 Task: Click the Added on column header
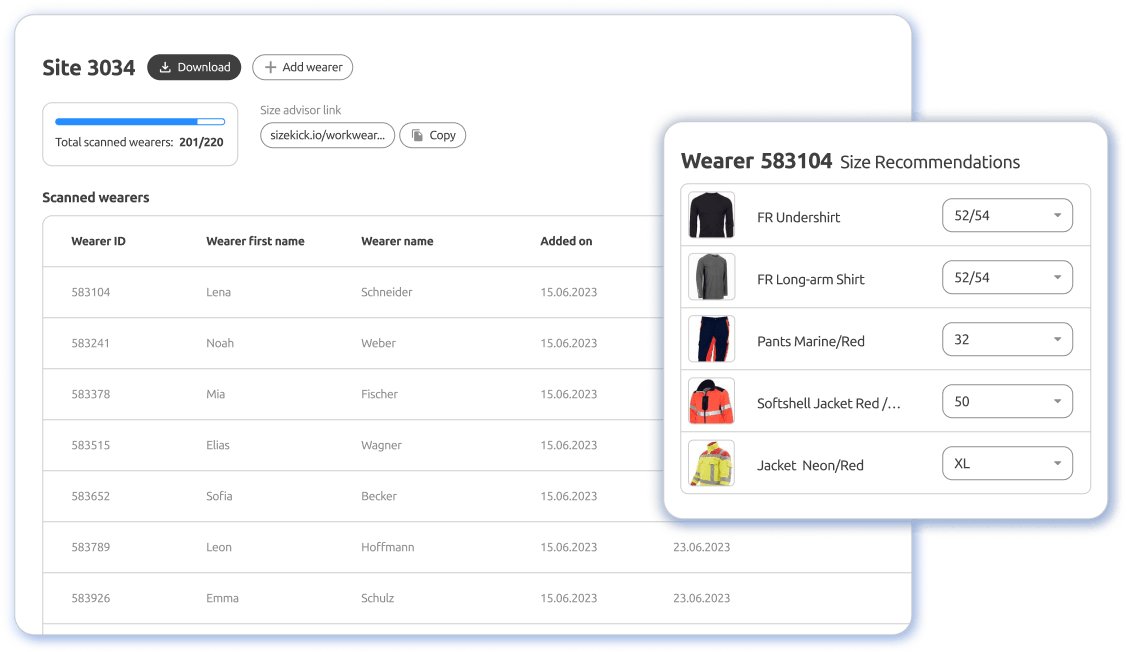[x=566, y=242]
